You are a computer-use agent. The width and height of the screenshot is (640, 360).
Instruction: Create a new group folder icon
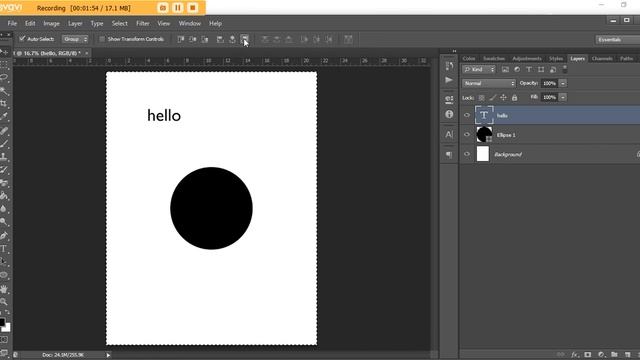click(614, 355)
